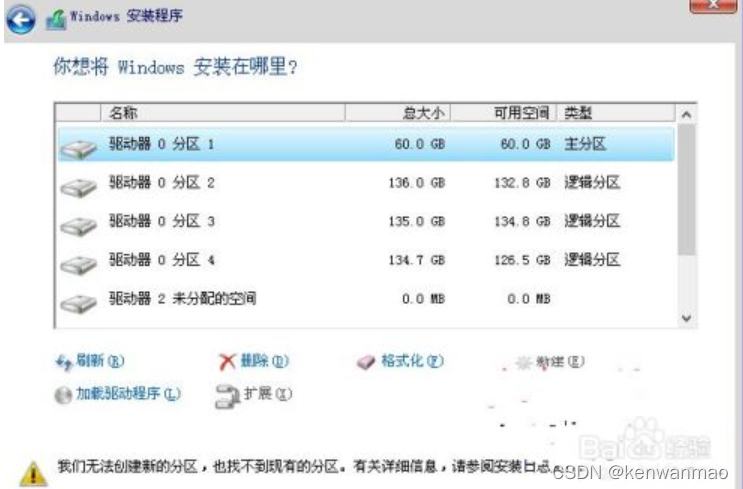Choose 扩展(X) extend option
The width and height of the screenshot is (743, 489).
(268, 393)
